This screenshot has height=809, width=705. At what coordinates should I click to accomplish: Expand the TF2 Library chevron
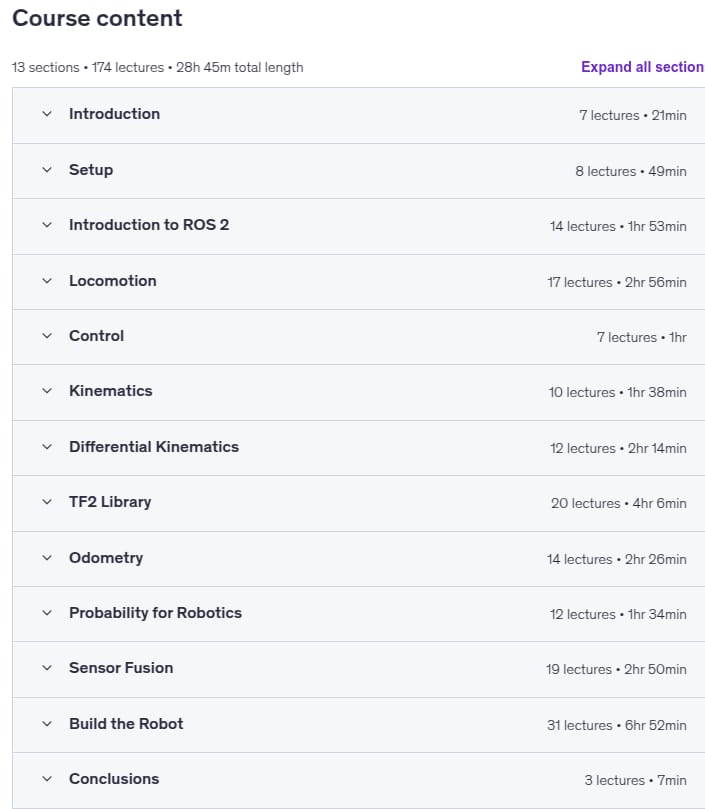coord(47,502)
